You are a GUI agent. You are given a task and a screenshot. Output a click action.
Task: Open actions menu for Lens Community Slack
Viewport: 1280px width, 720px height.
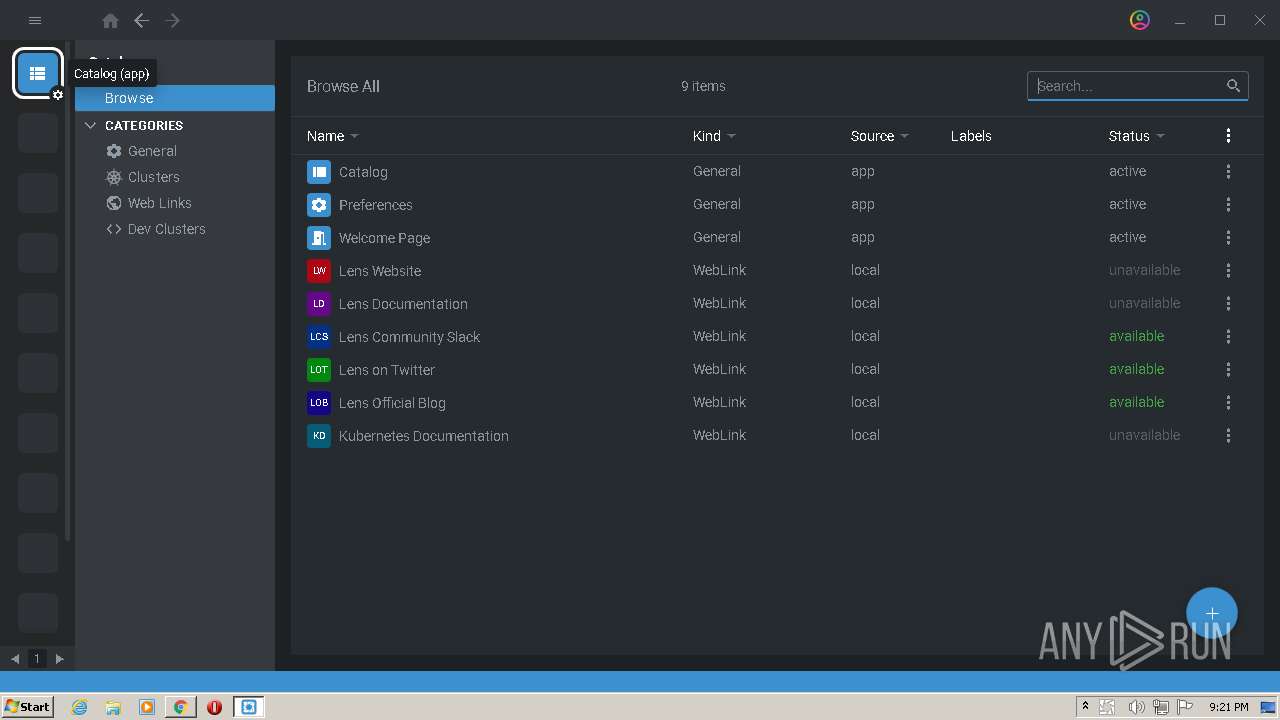[1228, 337]
